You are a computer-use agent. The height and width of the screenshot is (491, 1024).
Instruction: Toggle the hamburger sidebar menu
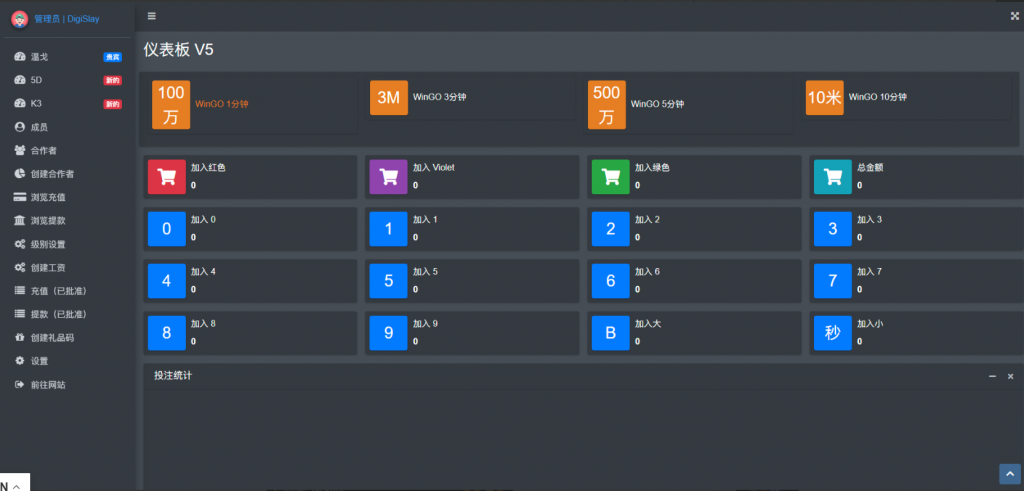(151, 16)
